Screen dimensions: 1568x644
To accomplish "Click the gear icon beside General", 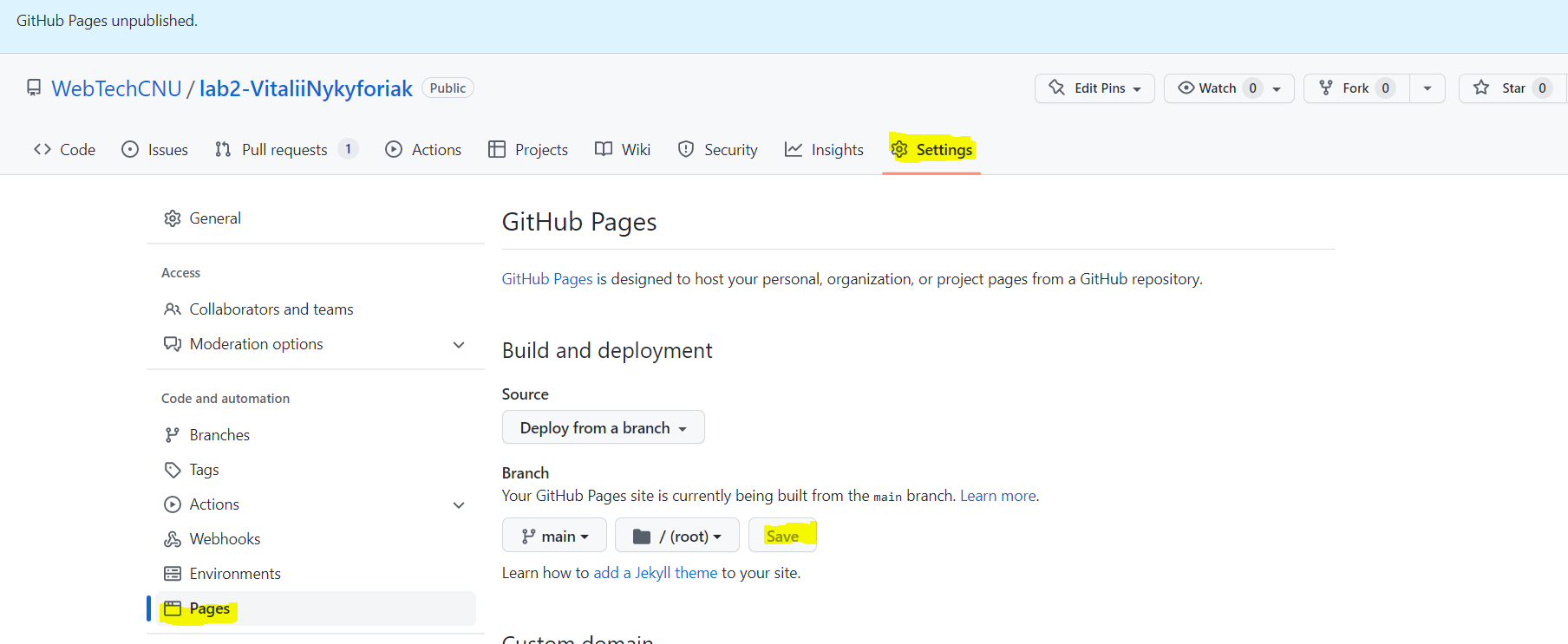I will pos(173,218).
